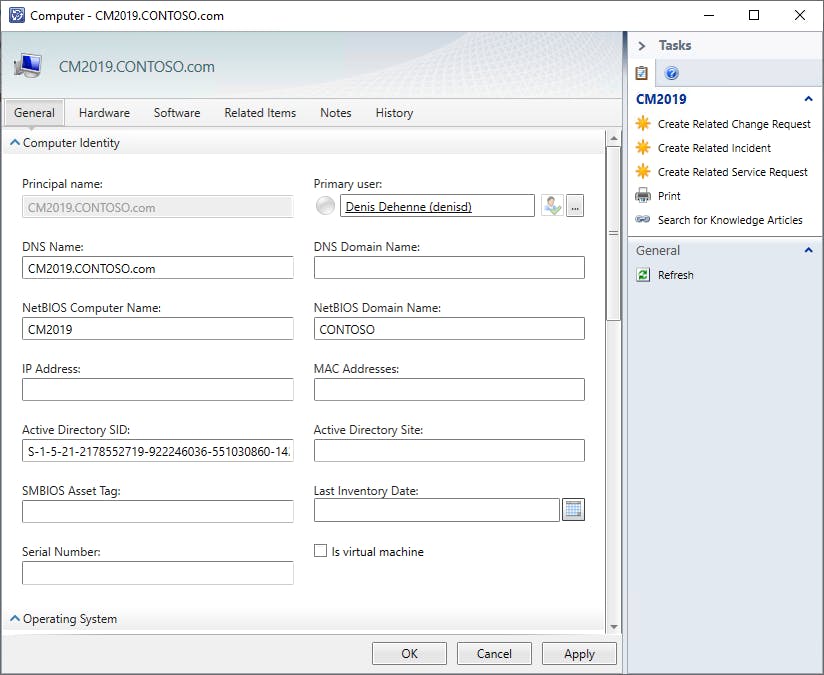Click the Cancel button
This screenshot has height=675, width=824.
[x=494, y=653]
